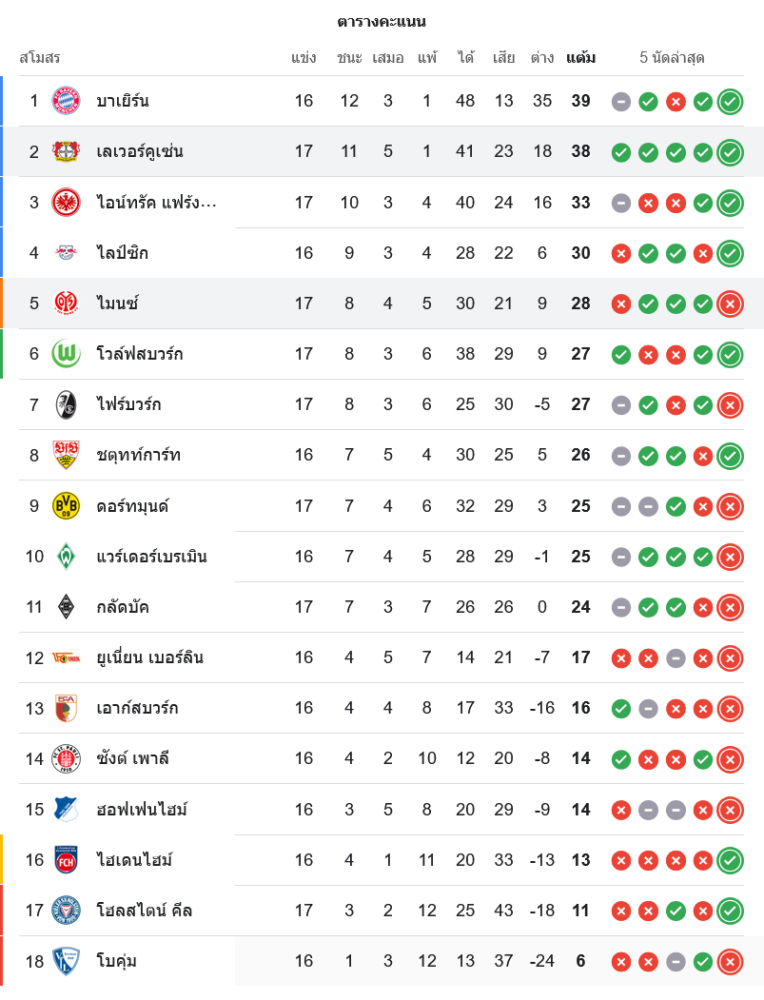Click the RB Leipzig club logo
Viewport: 764px width, 1000px height.
point(65,253)
